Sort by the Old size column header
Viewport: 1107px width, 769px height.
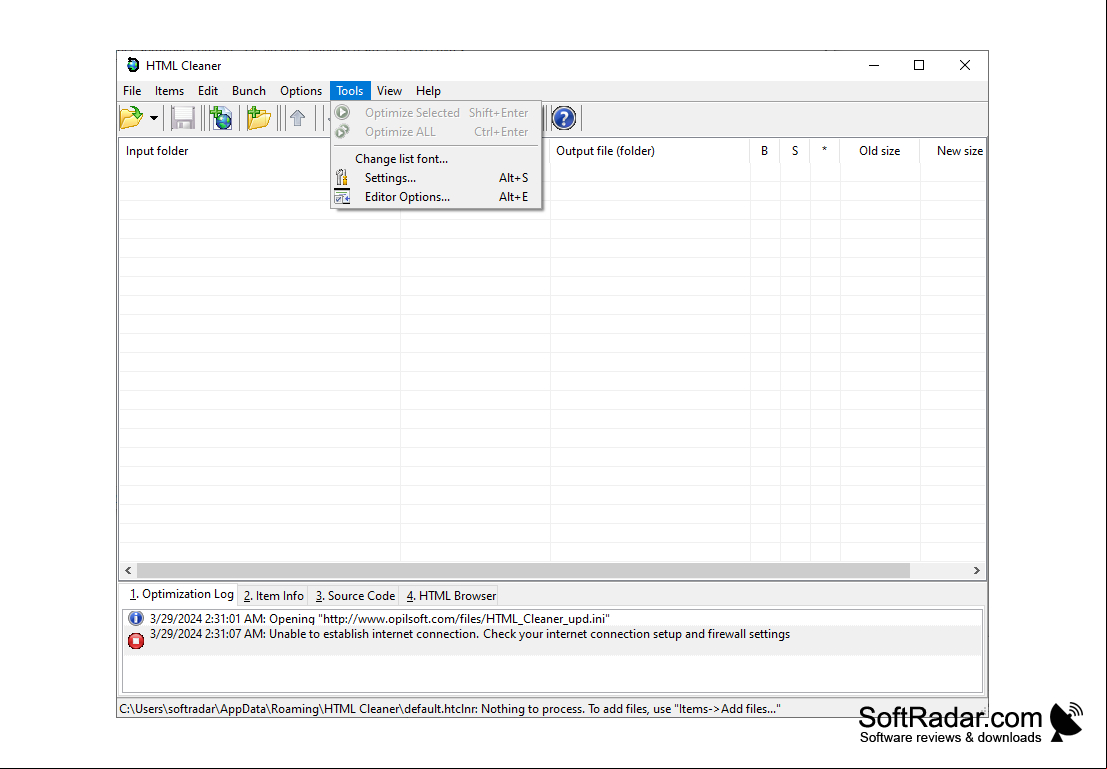point(880,151)
